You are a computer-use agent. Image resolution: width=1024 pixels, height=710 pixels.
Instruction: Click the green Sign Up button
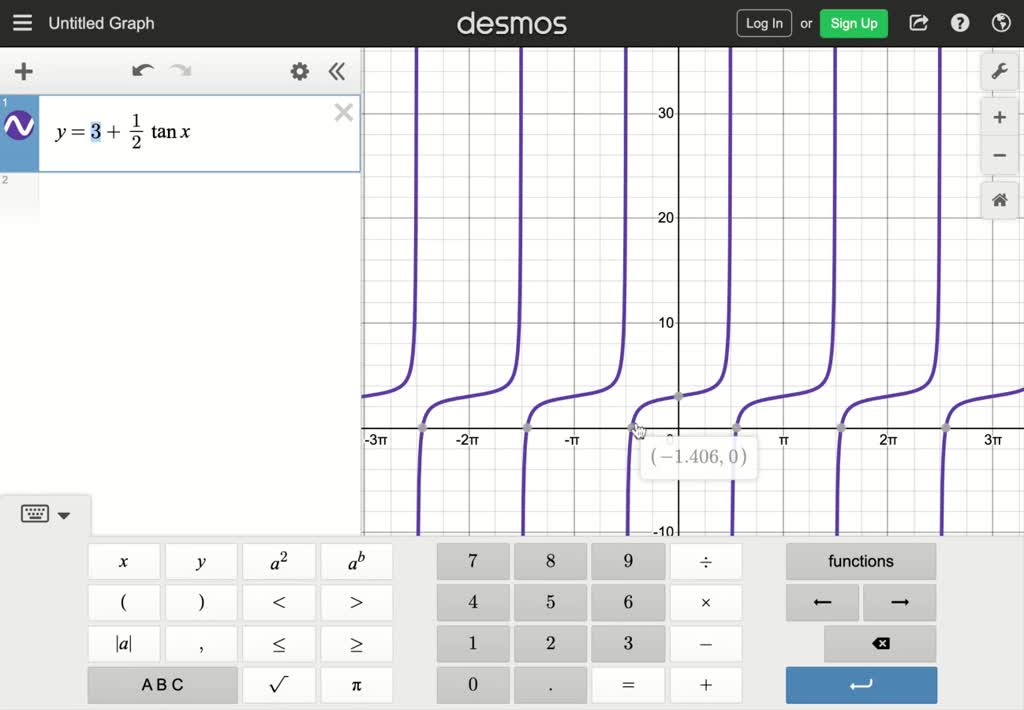coord(853,23)
